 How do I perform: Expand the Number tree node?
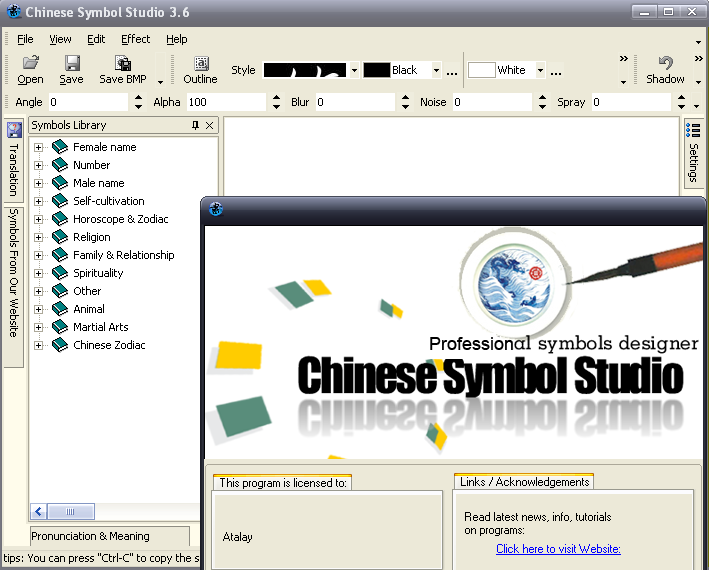pos(38,165)
